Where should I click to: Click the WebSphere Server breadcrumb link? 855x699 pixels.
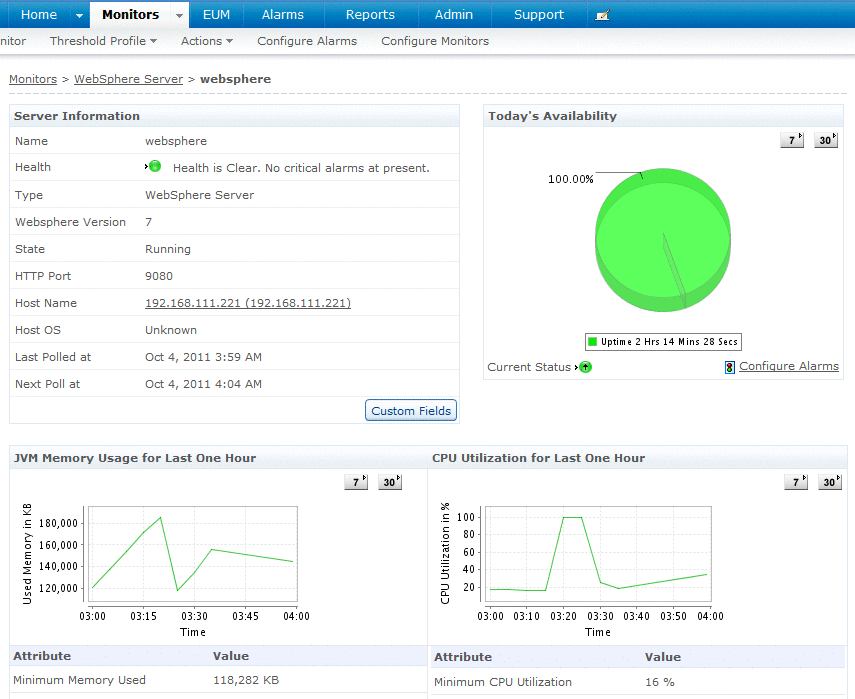click(x=128, y=79)
